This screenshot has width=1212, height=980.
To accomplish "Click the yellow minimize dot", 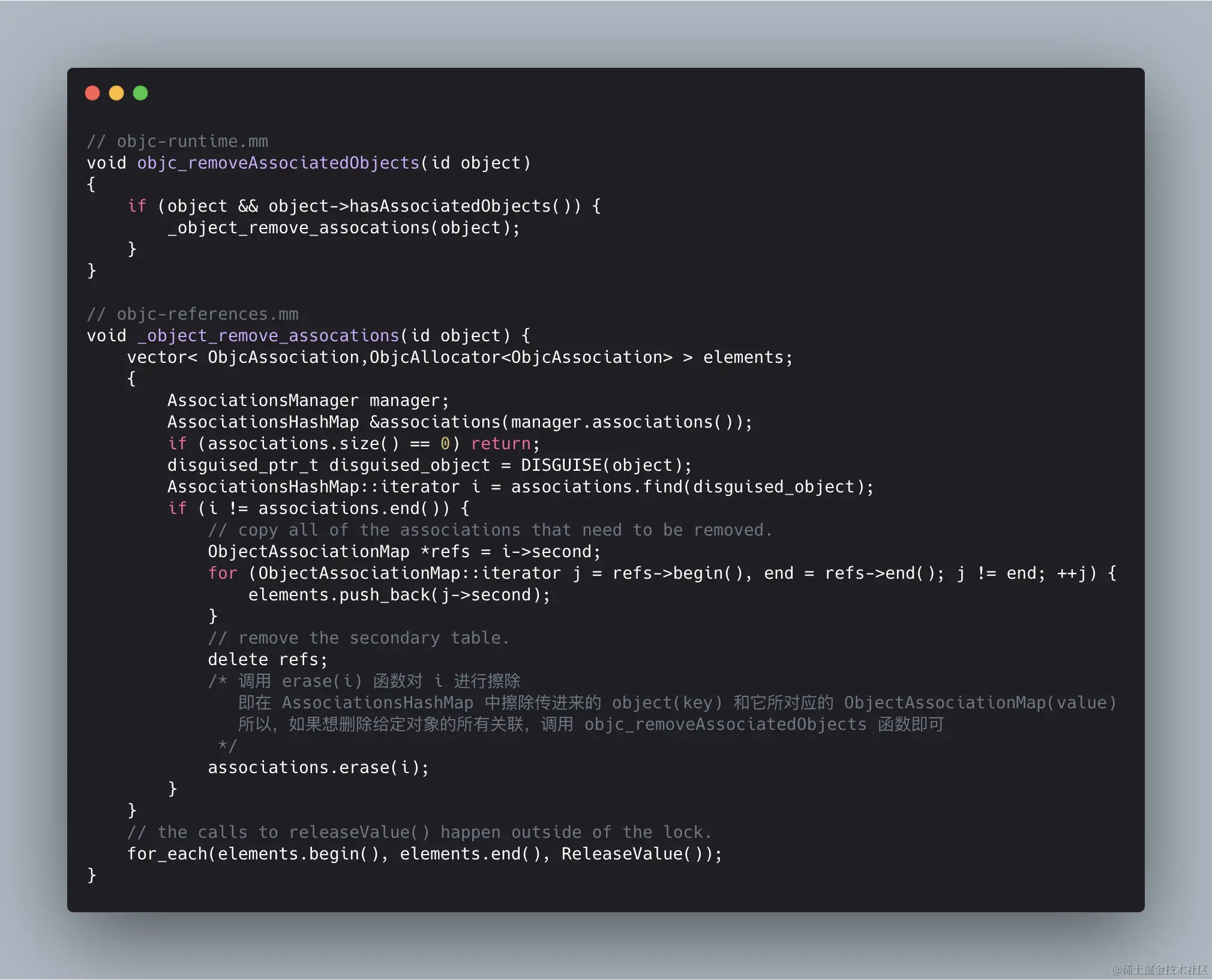I will pos(116,93).
